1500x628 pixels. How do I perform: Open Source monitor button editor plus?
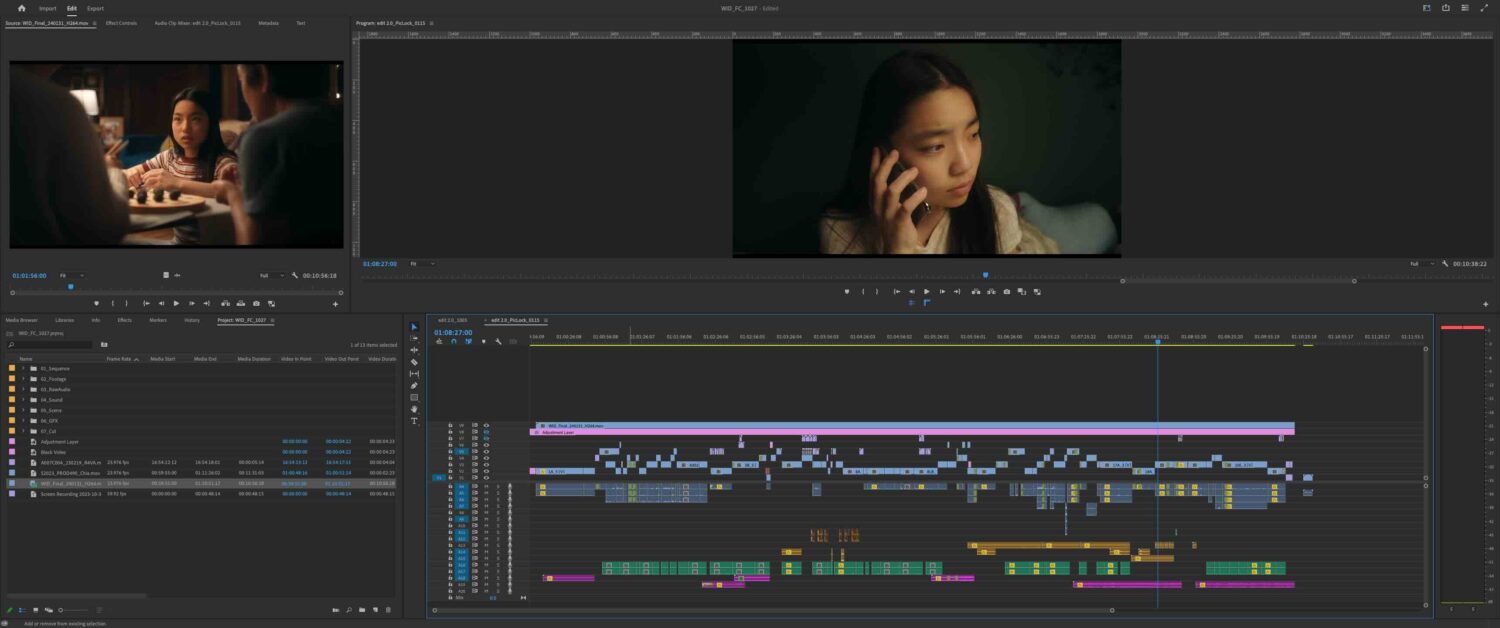tap(336, 303)
